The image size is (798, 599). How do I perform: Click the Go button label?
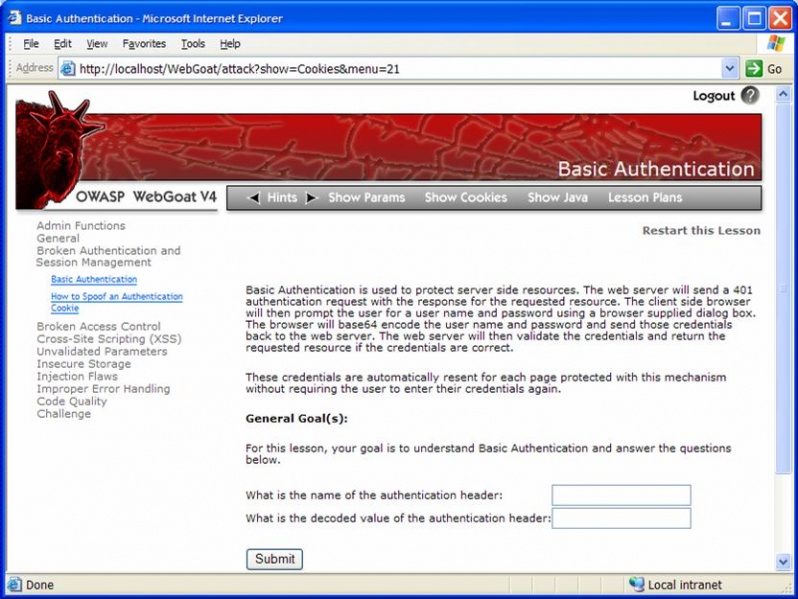[x=775, y=69]
